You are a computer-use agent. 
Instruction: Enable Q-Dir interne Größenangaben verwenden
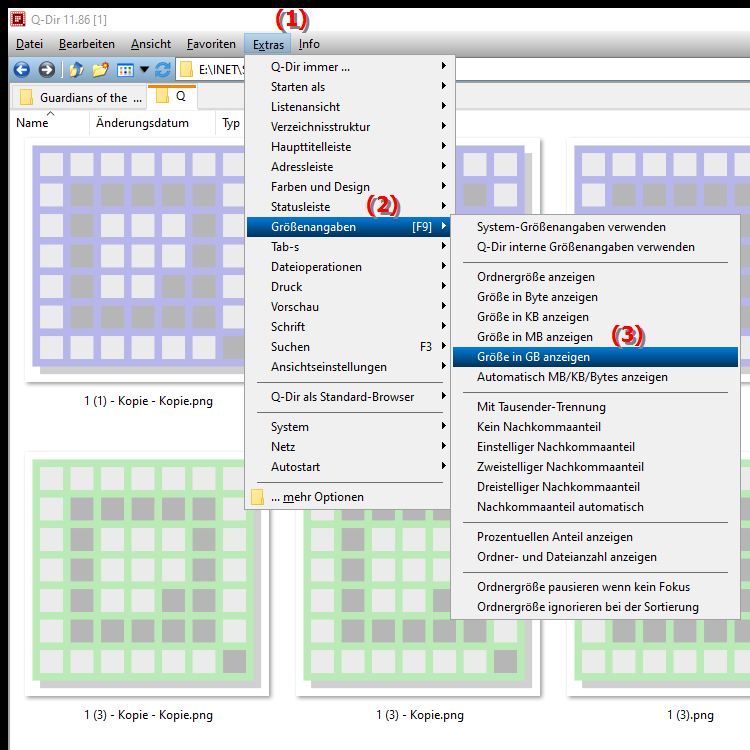click(x=595, y=247)
